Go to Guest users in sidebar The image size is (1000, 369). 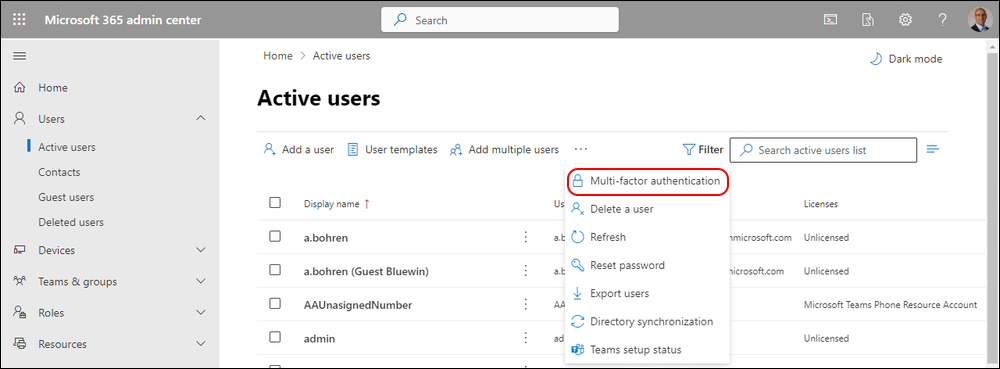(x=66, y=197)
